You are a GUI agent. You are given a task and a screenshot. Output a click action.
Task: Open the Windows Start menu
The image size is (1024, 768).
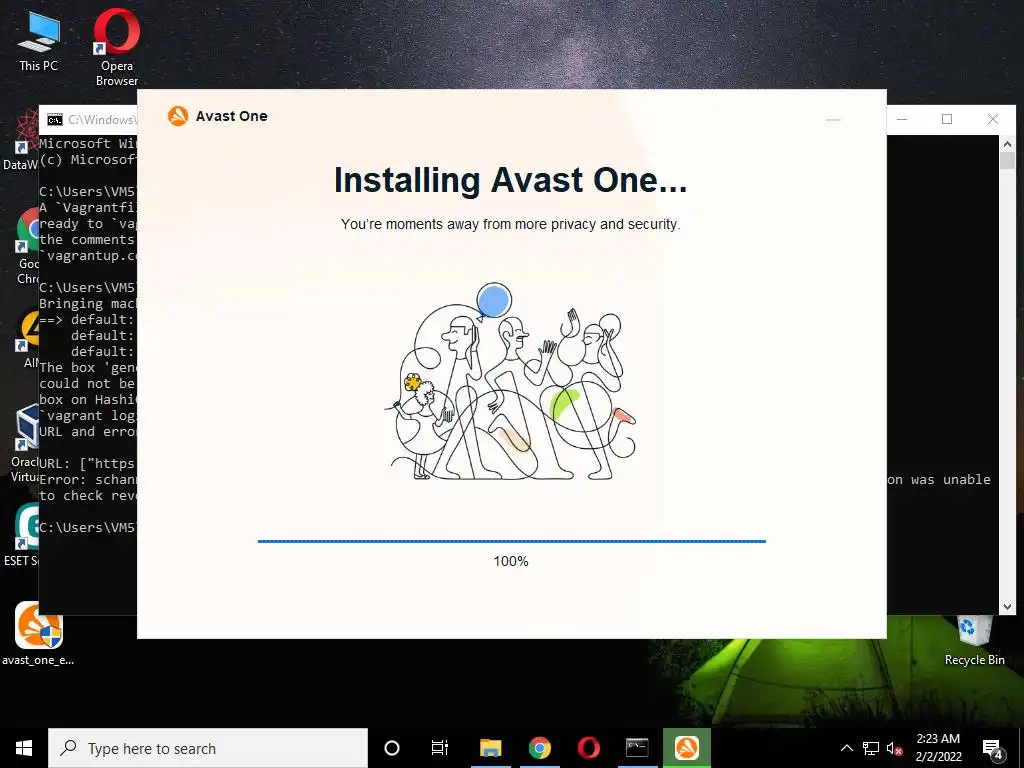[x=24, y=748]
